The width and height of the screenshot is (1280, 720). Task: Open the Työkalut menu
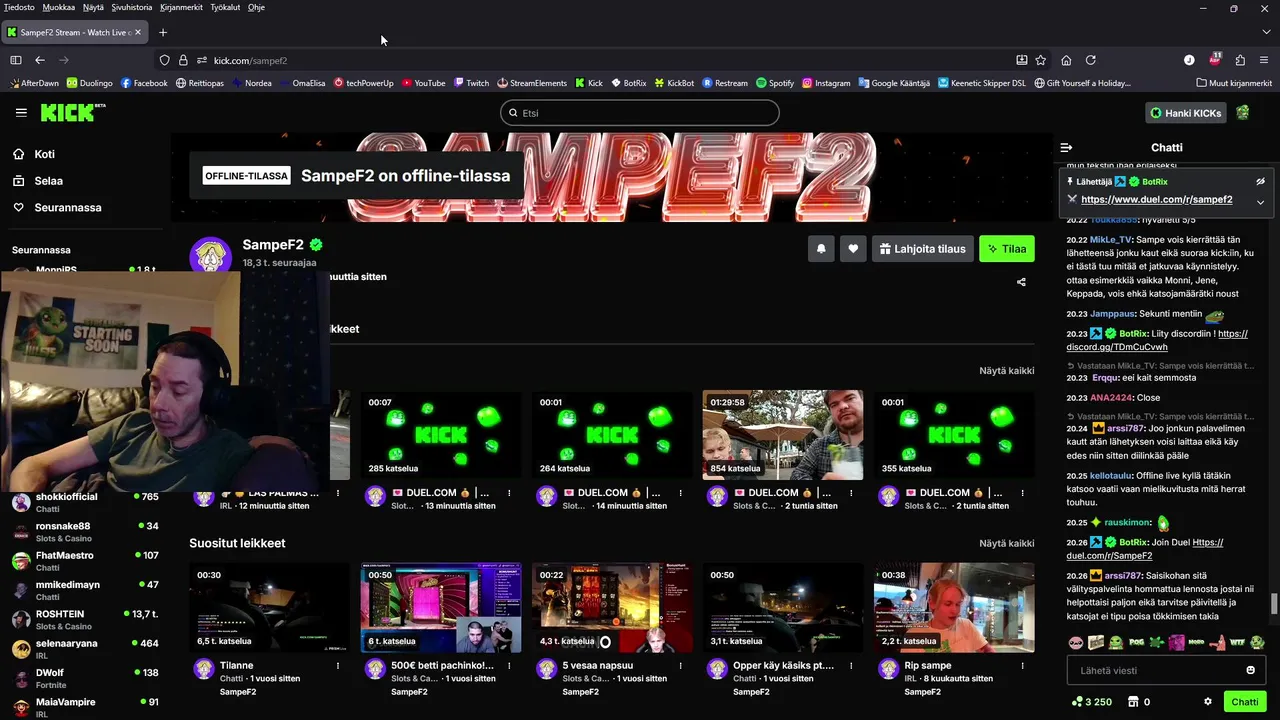[x=224, y=7]
